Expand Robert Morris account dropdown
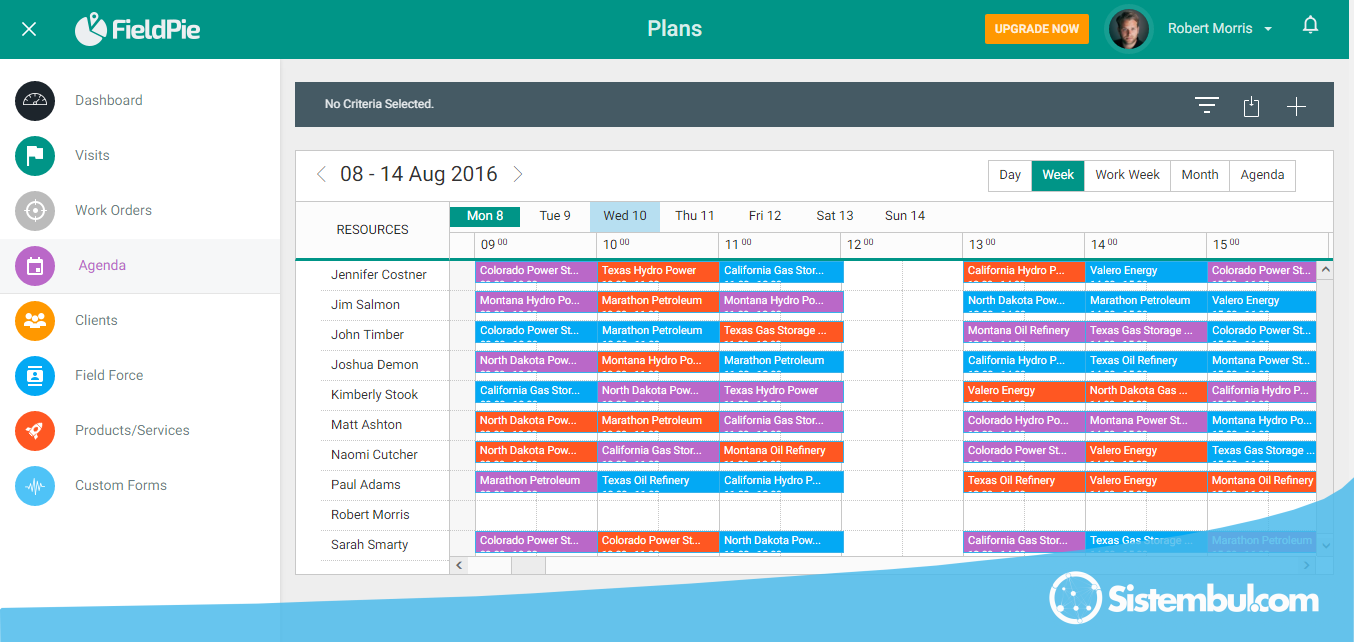Viewport: 1354px width, 642px height. pos(1268,29)
